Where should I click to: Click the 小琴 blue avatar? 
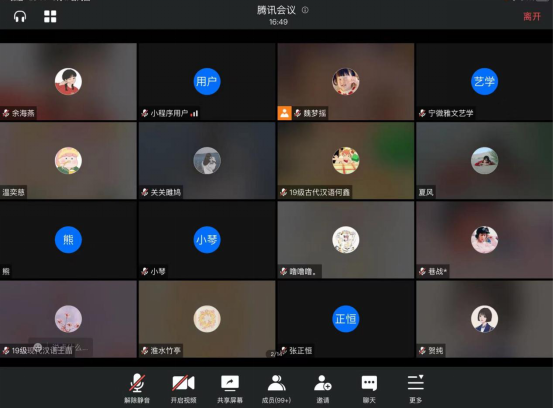click(207, 240)
